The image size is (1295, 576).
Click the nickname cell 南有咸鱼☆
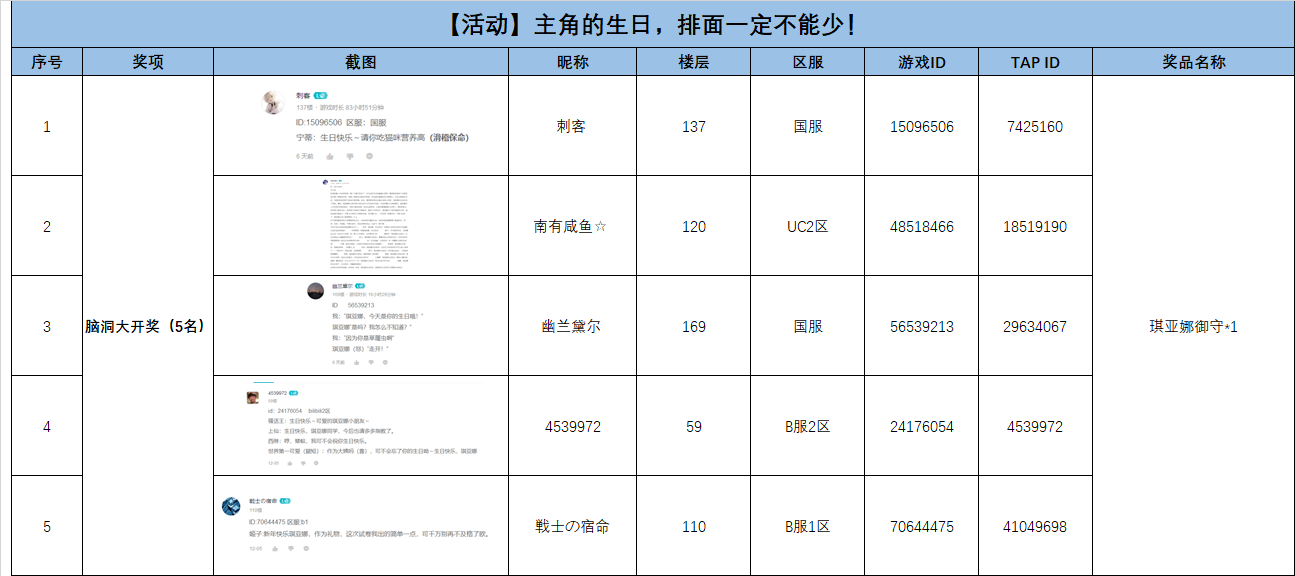click(573, 226)
